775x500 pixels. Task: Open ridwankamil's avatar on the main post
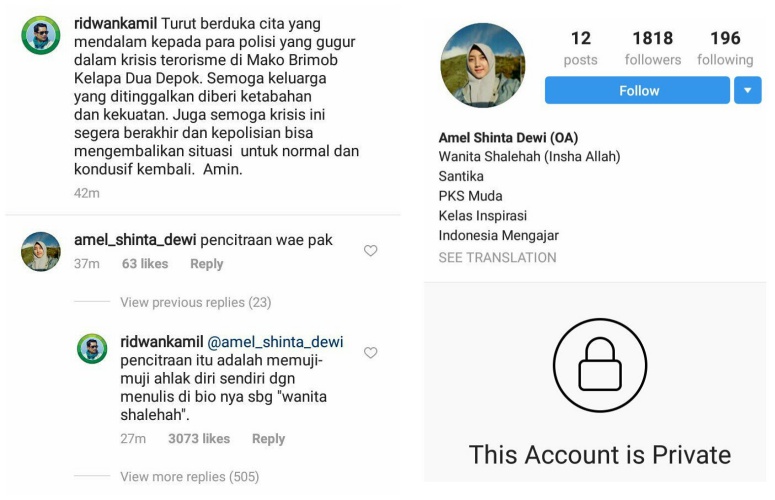[x=41, y=35]
